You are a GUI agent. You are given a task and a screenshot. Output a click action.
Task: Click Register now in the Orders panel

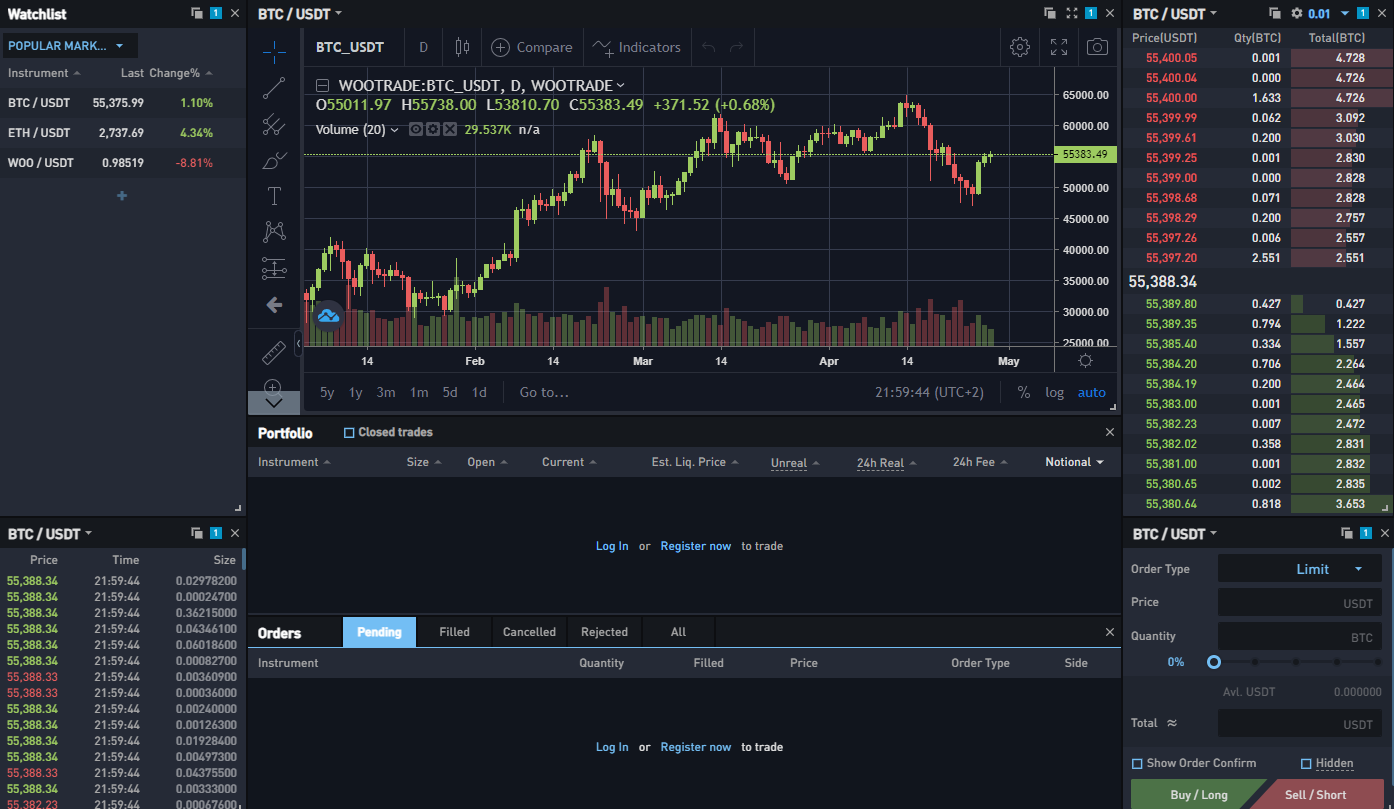coord(696,747)
